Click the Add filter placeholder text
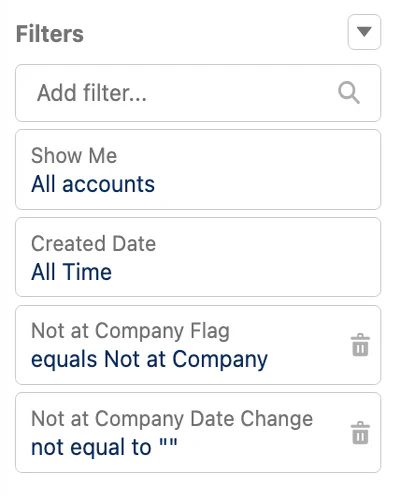The image size is (400, 496). (x=92, y=93)
